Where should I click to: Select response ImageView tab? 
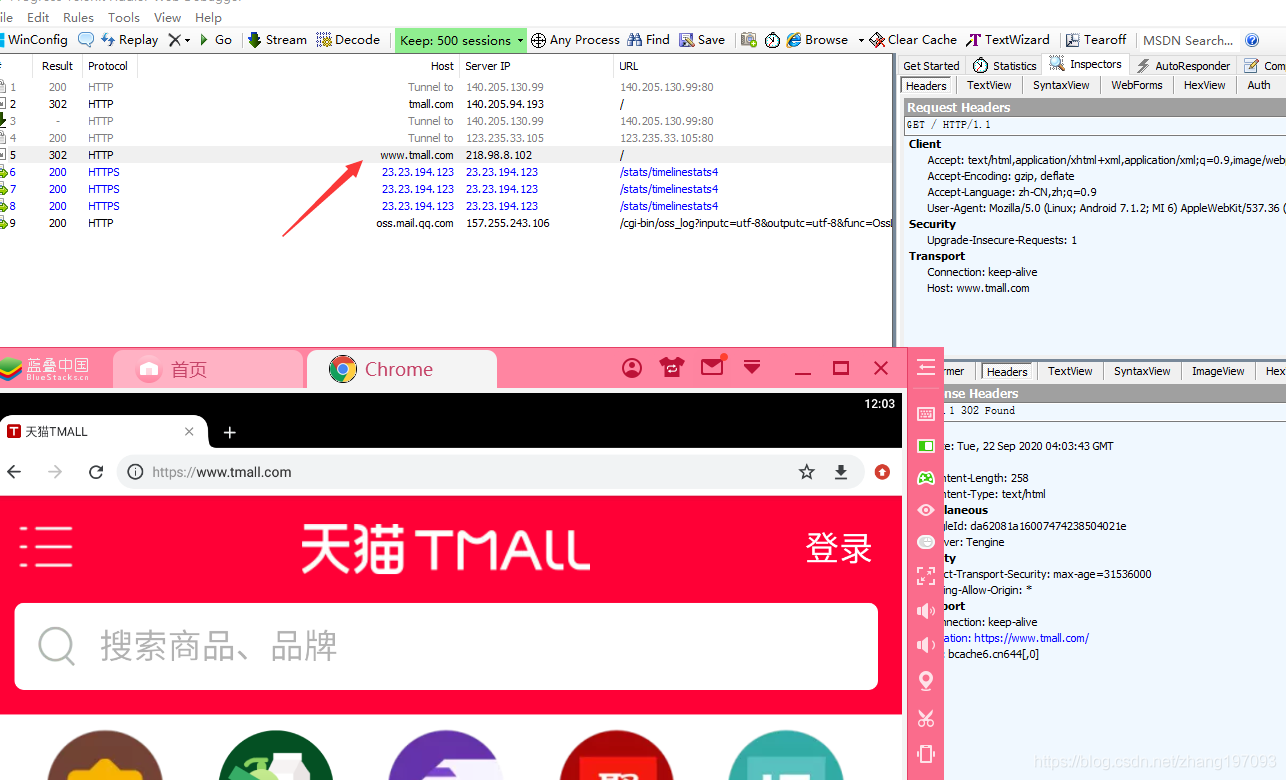pos(1218,371)
